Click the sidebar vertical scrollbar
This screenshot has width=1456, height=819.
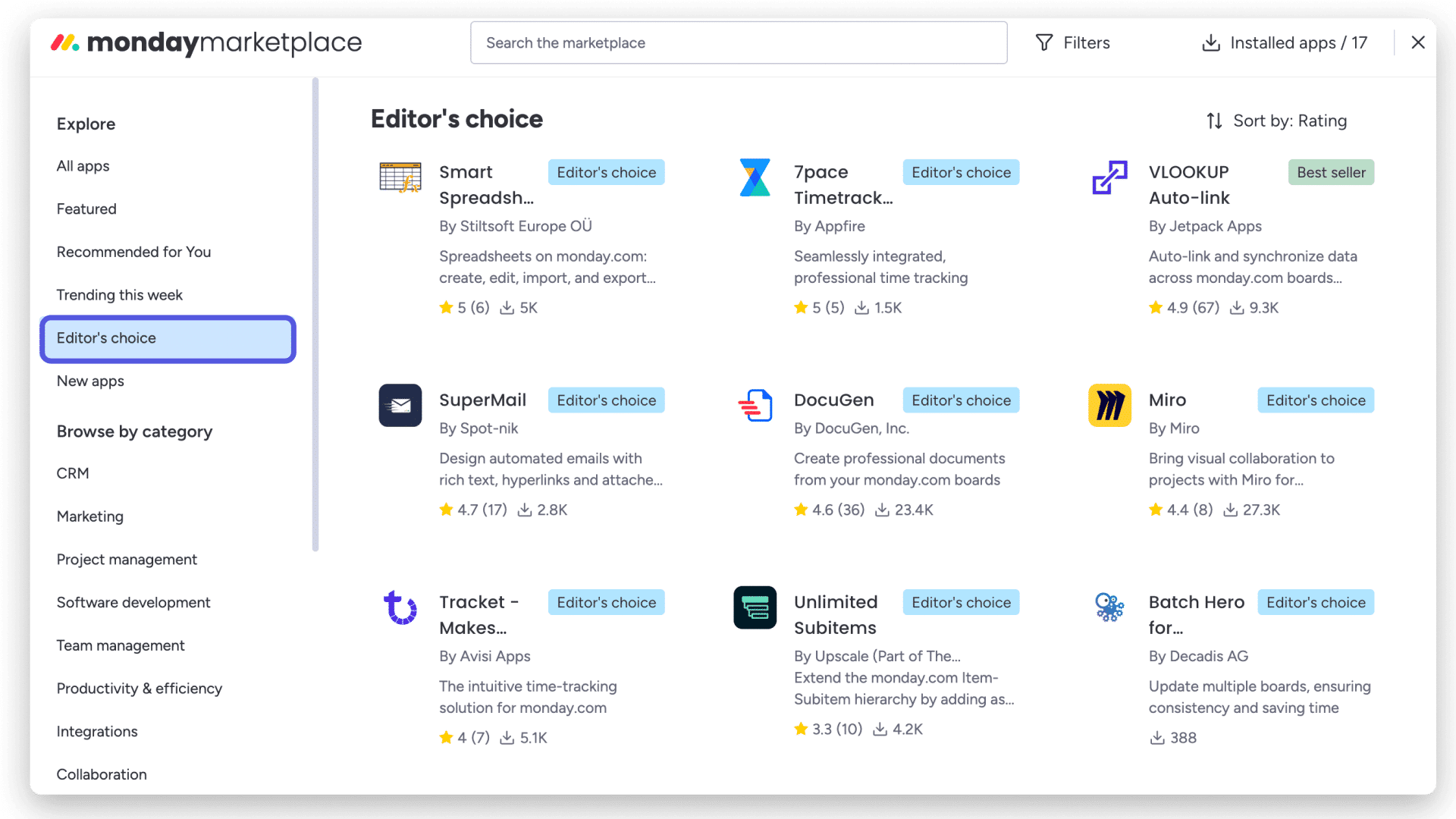[x=315, y=315]
